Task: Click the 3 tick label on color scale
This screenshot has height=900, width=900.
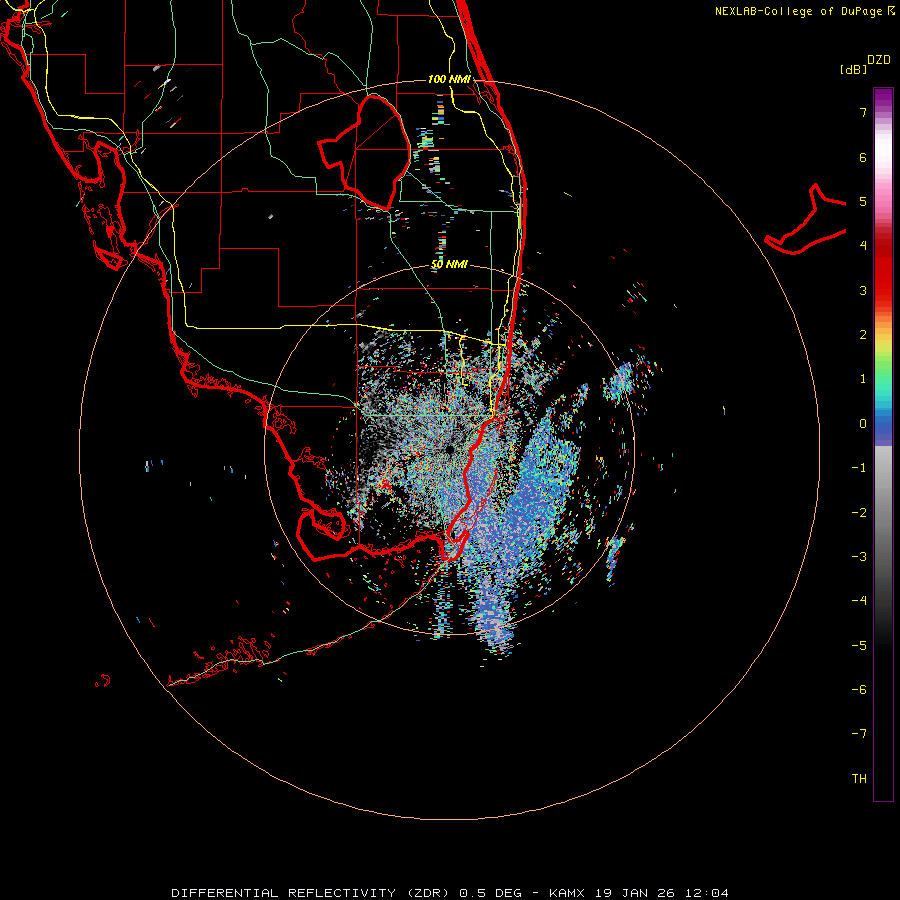Action: point(863,290)
